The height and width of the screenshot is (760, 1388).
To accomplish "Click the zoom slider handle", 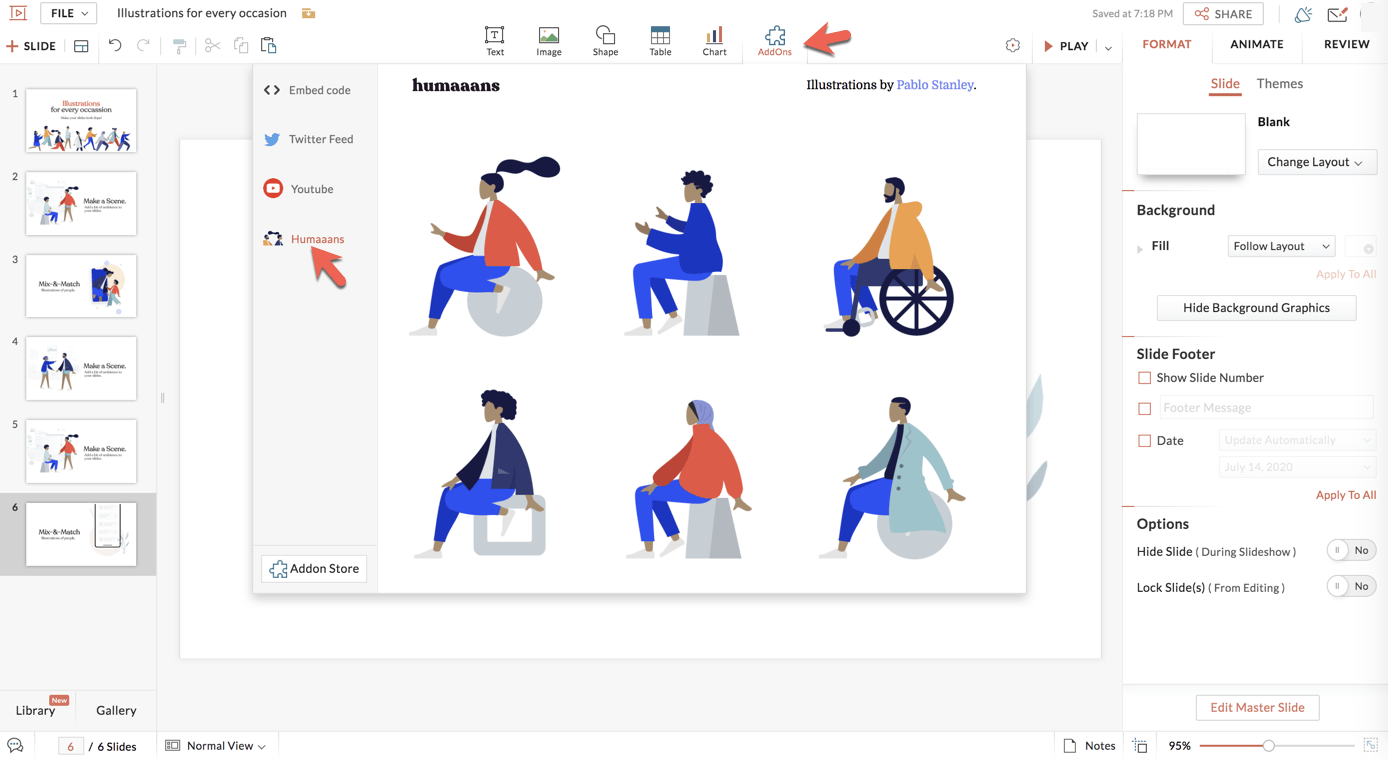I will point(1268,746).
